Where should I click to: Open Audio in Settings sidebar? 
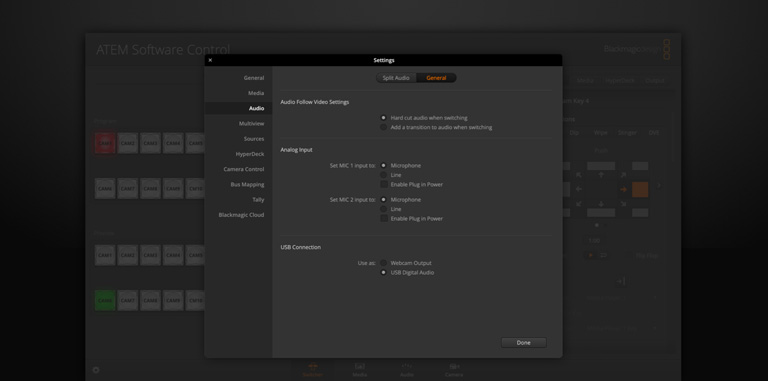pyautogui.click(x=238, y=108)
